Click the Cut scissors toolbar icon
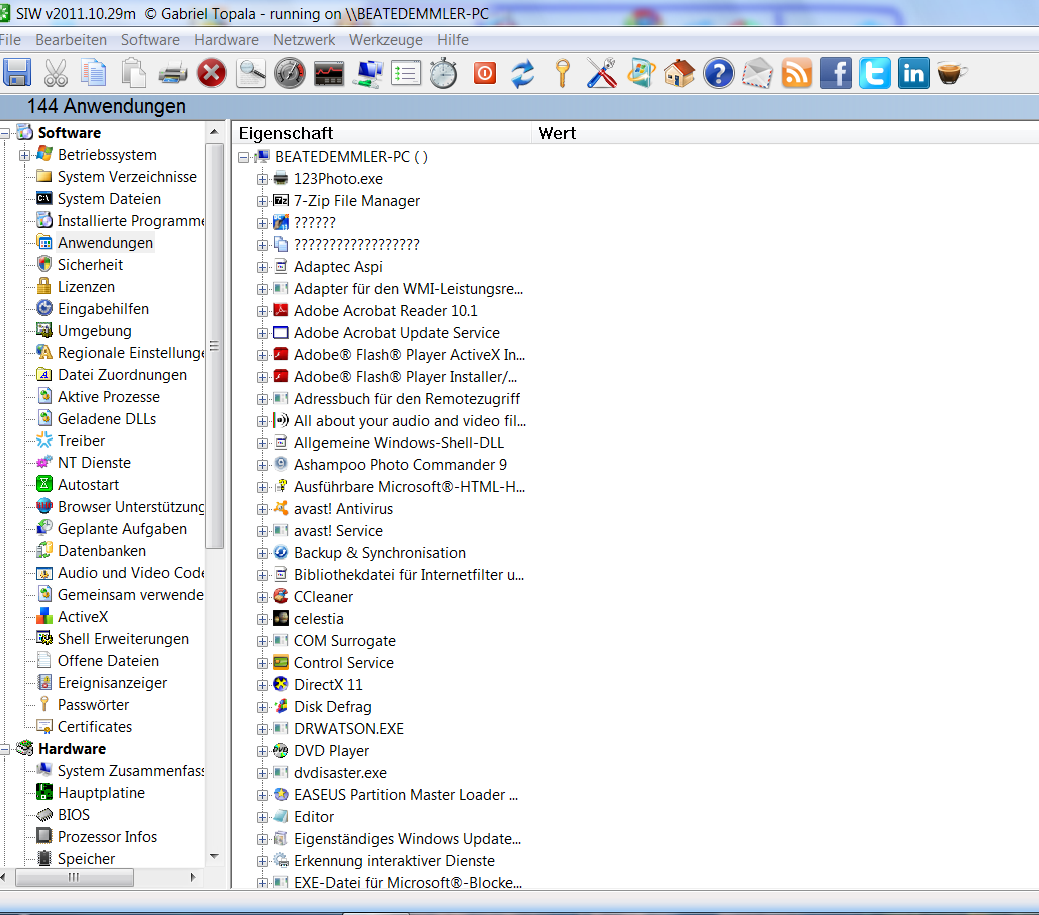1039x915 pixels. tap(56, 73)
